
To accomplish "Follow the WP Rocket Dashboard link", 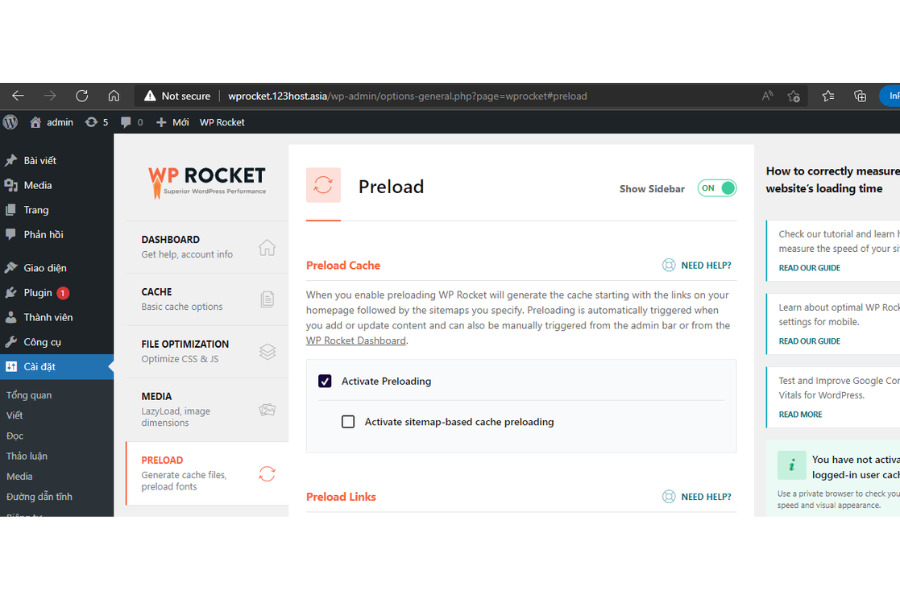I will [x=356, y=340].
